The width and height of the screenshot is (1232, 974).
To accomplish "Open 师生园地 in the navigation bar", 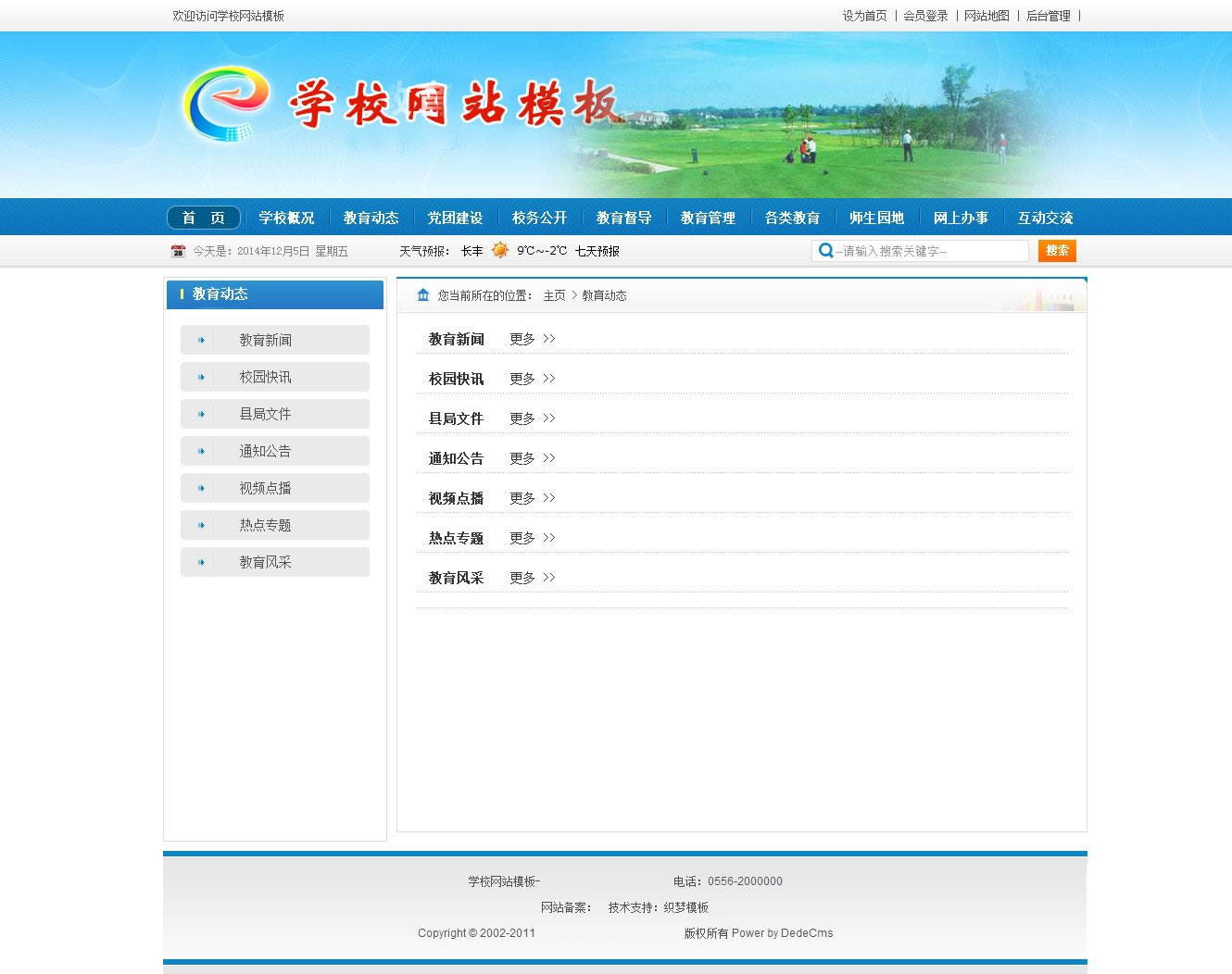I will (876, 218).
